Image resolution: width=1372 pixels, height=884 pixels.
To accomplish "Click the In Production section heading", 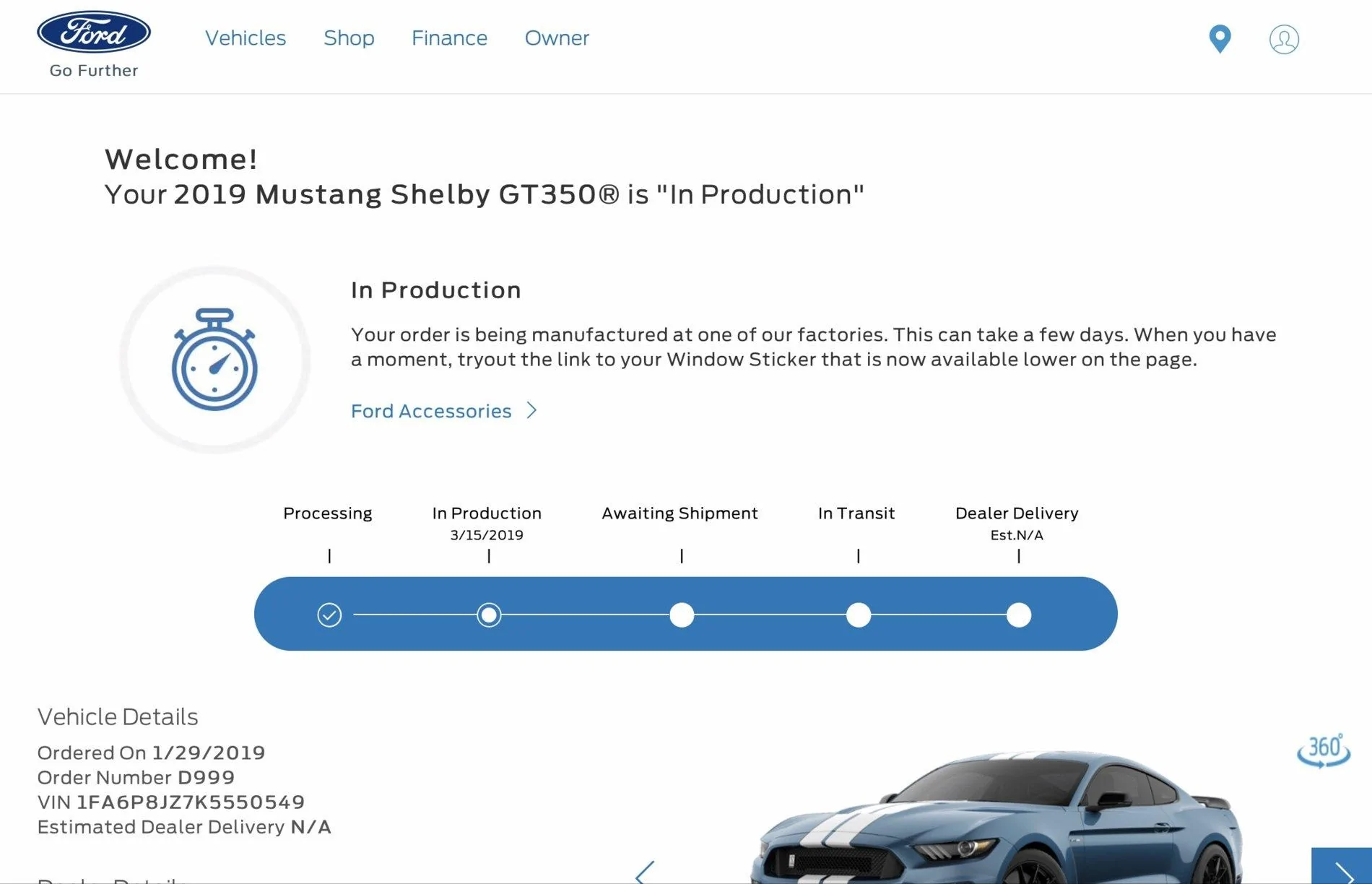I will [436, 290].
